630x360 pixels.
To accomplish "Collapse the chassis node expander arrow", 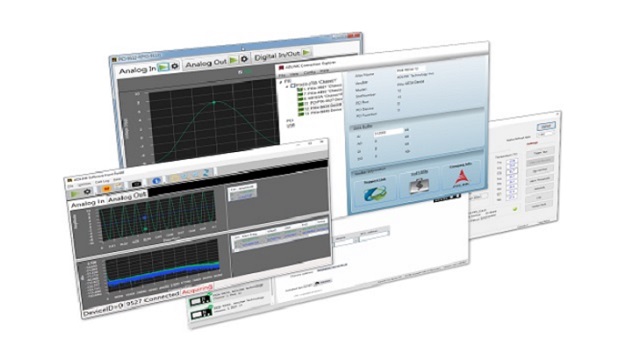I will 287,86.
